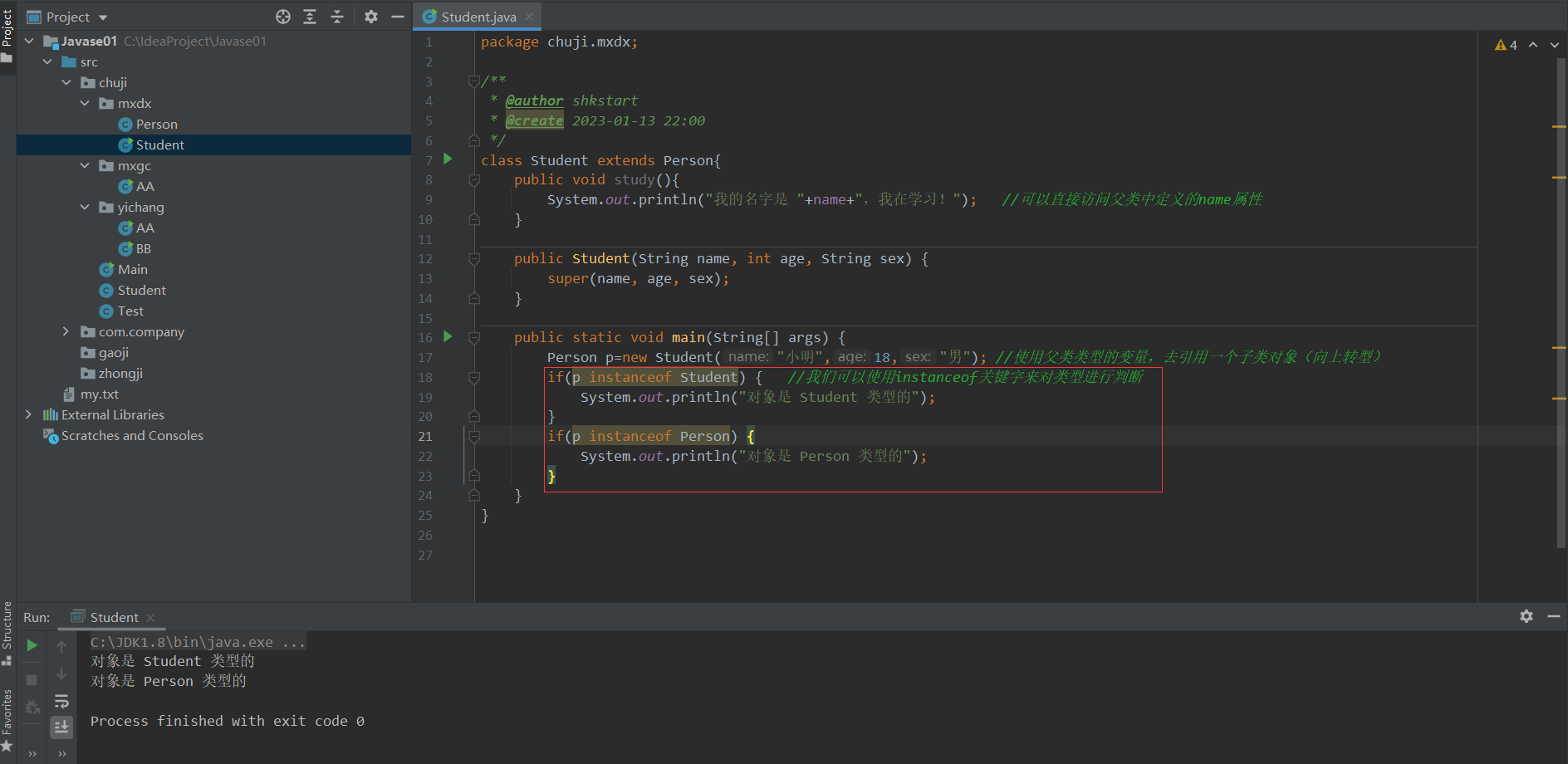Open Project panel settings gear
The height and width of the screenshot is (764, 1568).
(x=371, y=17)
